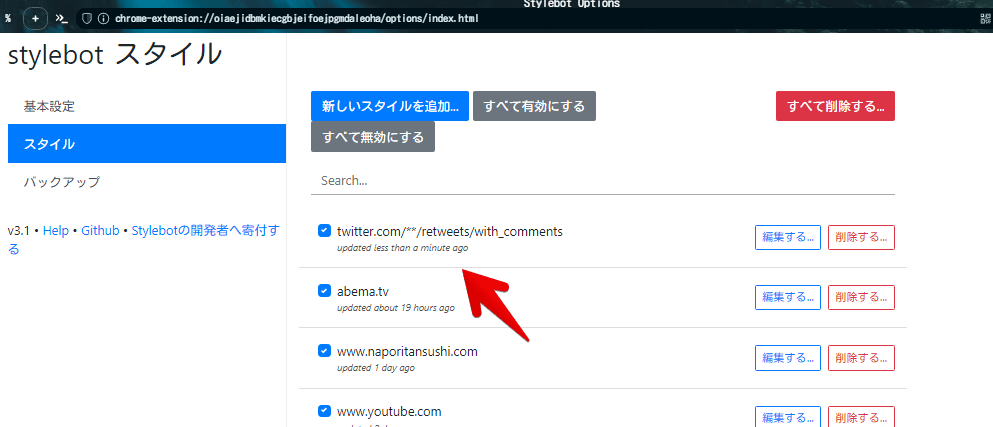Edit the www.naporitansushi.com style
The width and height of the screenshot is (993, 427).
[788, 358]
